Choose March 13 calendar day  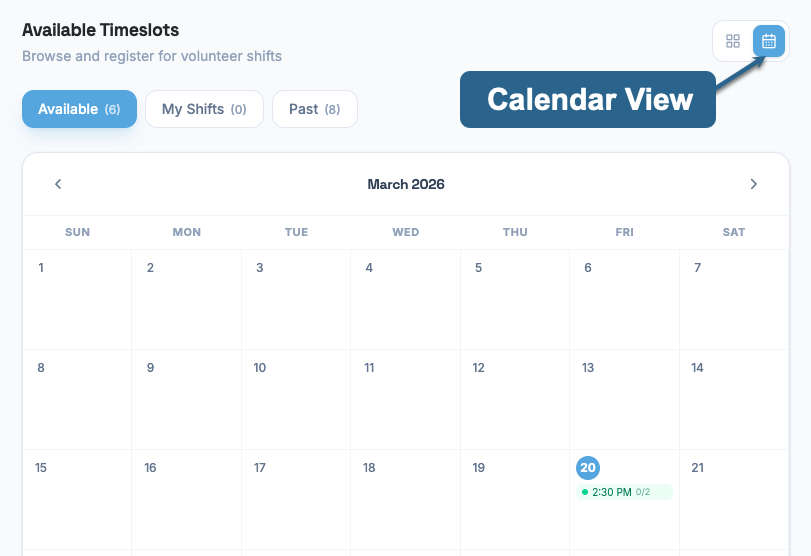(x=624, y=399)
